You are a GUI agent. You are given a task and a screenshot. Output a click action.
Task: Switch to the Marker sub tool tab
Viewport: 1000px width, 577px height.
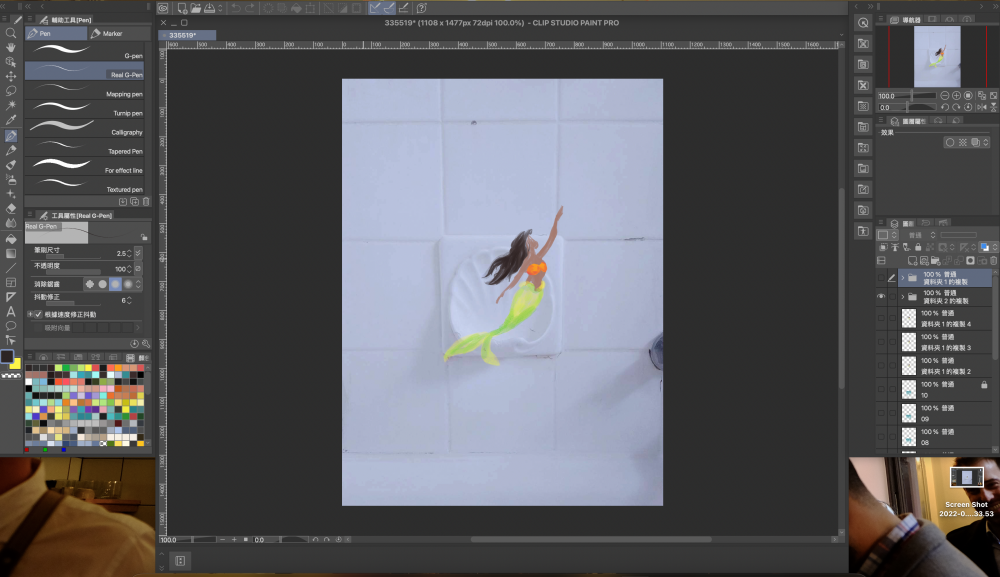pos(119,33)
